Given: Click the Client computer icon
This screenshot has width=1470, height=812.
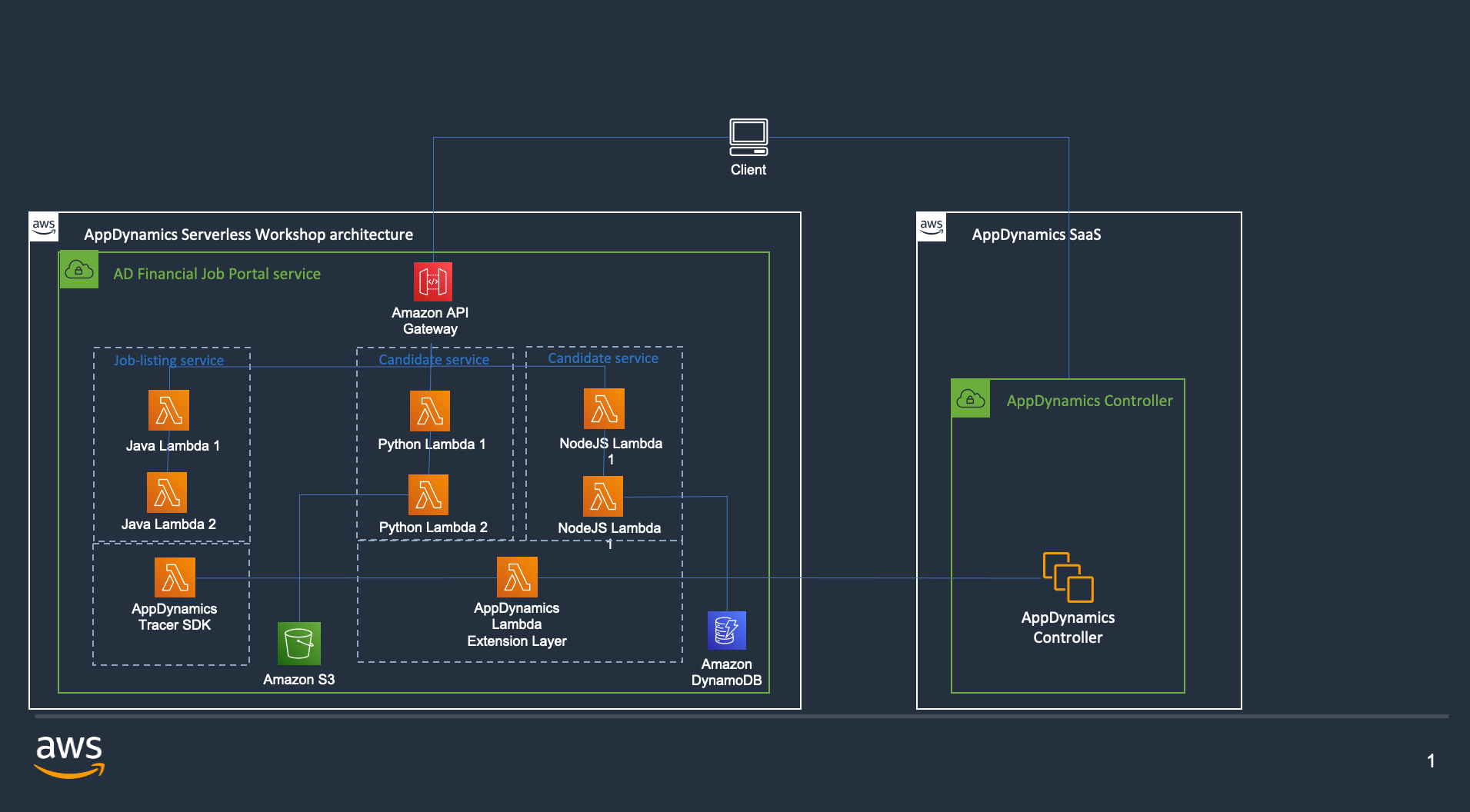Looking at the screenshot, I should pyautogui.click(x=748, y=137).
